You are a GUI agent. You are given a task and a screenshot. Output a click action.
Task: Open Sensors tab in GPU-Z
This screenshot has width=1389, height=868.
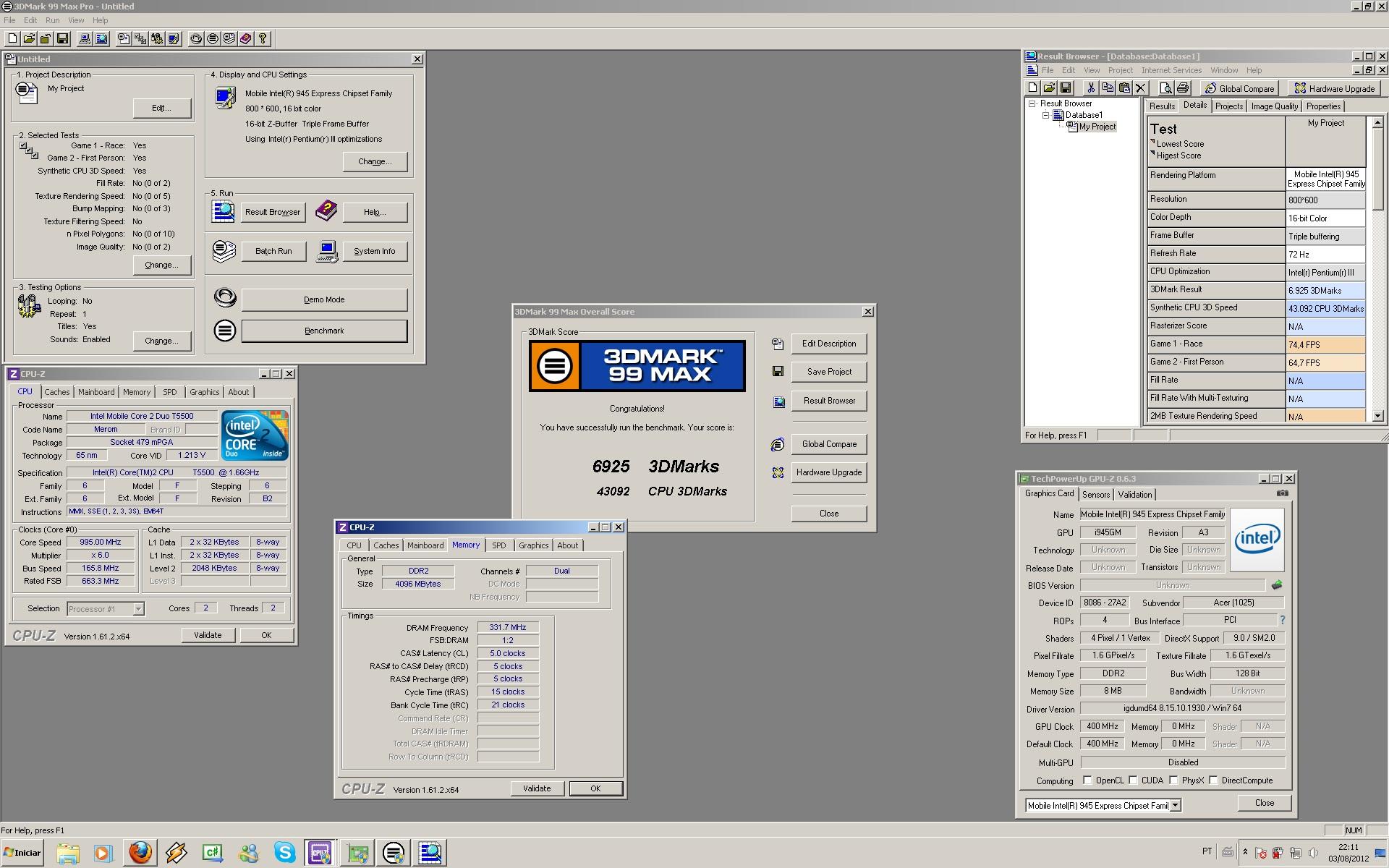point(1095,495)
